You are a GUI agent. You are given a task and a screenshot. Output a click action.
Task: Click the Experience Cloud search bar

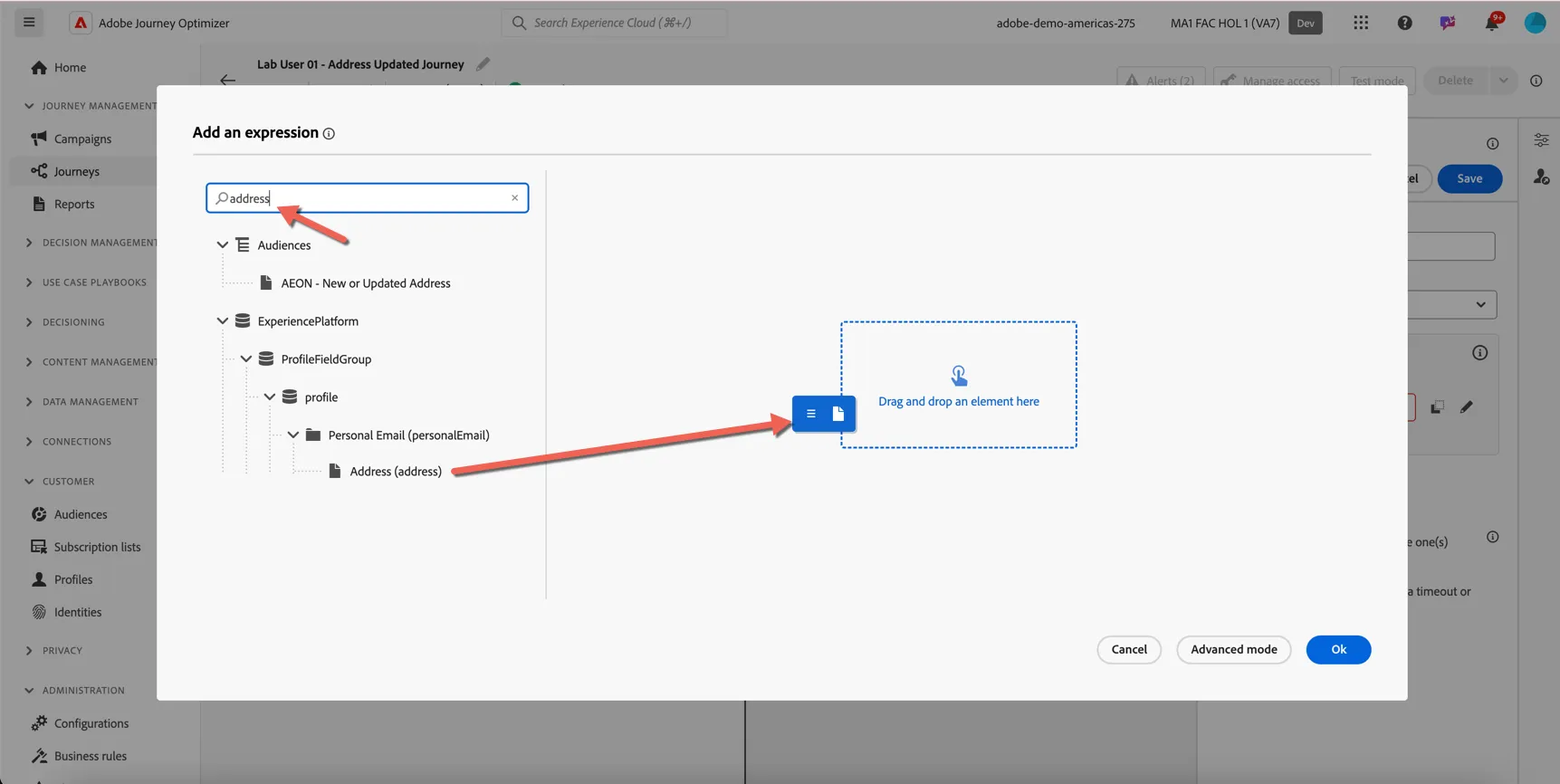point(614,23)
